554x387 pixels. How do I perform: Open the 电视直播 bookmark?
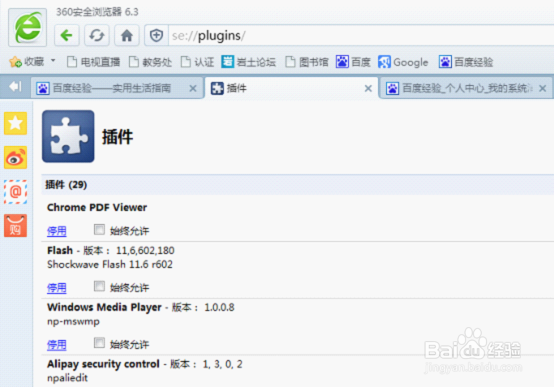click(93, 62)
